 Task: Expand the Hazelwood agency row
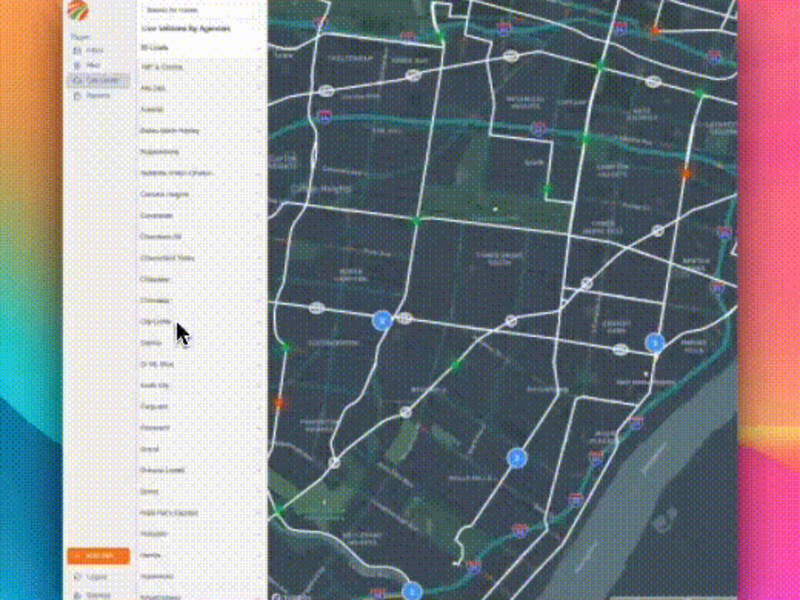pos(202,577)
